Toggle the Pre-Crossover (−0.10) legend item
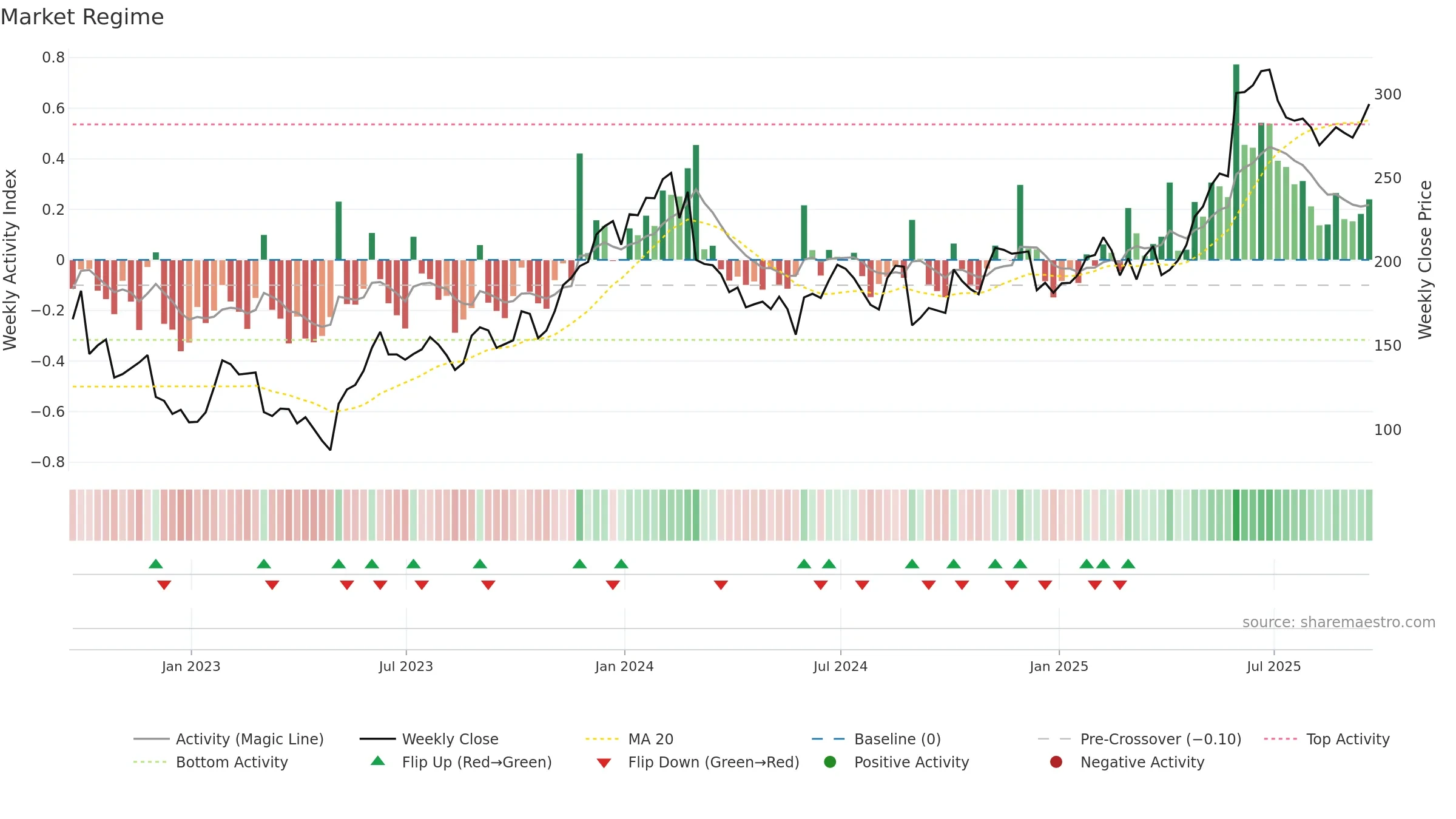 coord(1139,739)
